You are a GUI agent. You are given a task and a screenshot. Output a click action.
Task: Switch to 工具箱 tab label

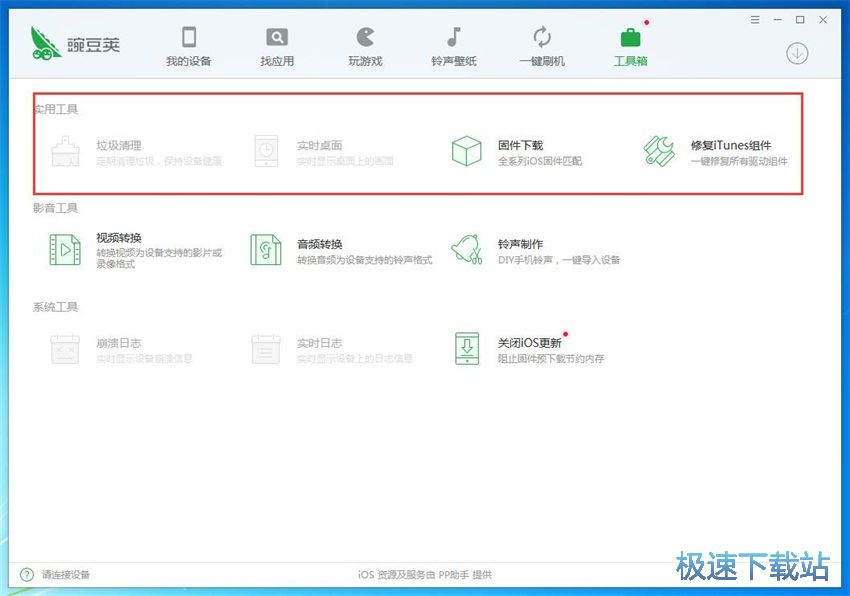[630, 61]
